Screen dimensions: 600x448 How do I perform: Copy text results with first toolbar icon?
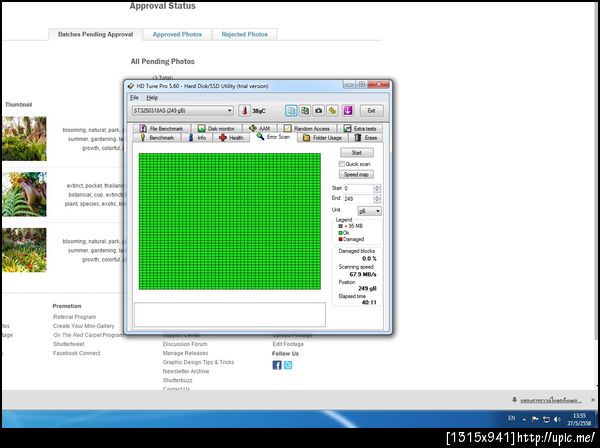pos(291,111)
